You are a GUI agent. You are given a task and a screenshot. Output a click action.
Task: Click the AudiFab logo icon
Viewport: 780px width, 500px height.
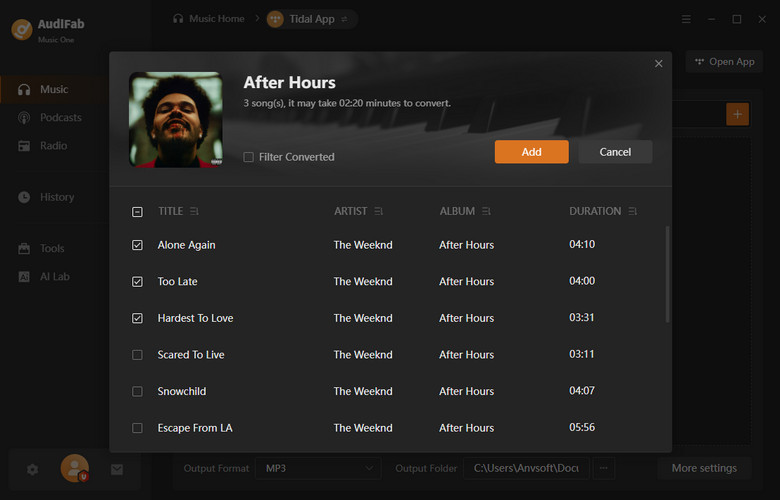point(22,30)
